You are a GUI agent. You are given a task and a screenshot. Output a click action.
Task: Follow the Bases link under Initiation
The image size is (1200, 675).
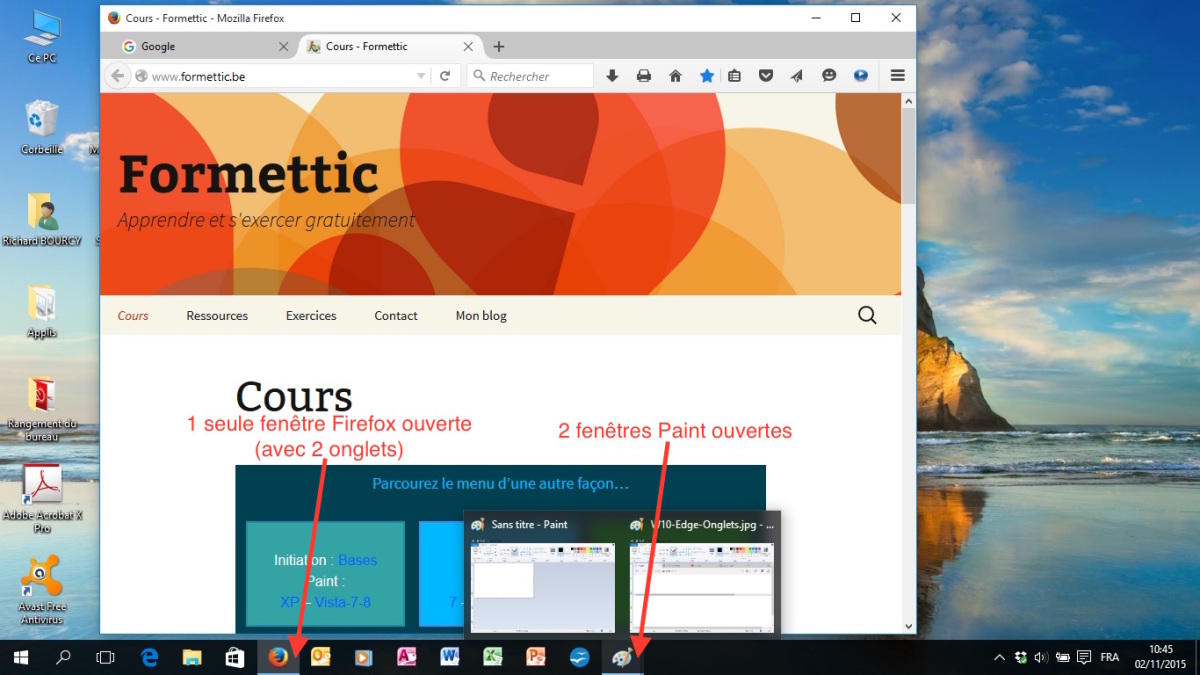point(358,560)
